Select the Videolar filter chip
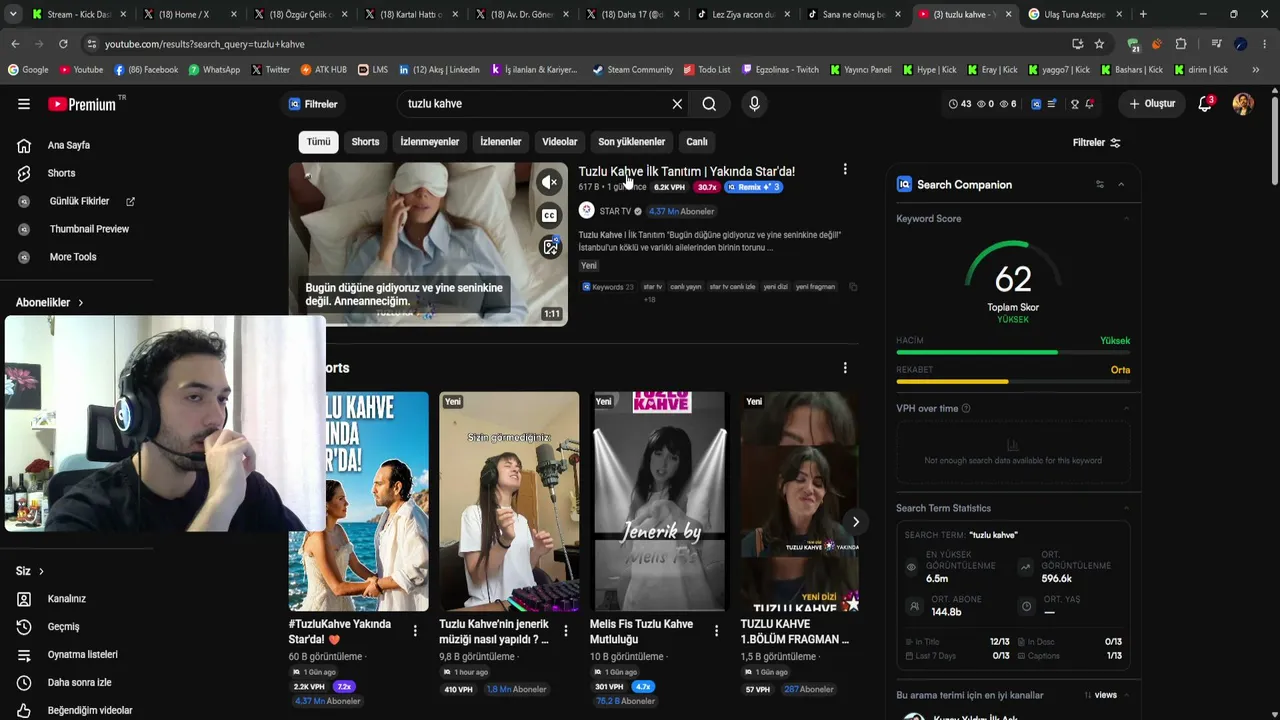The height and width of the screenshot is (720, 1280). pos(560,142)
